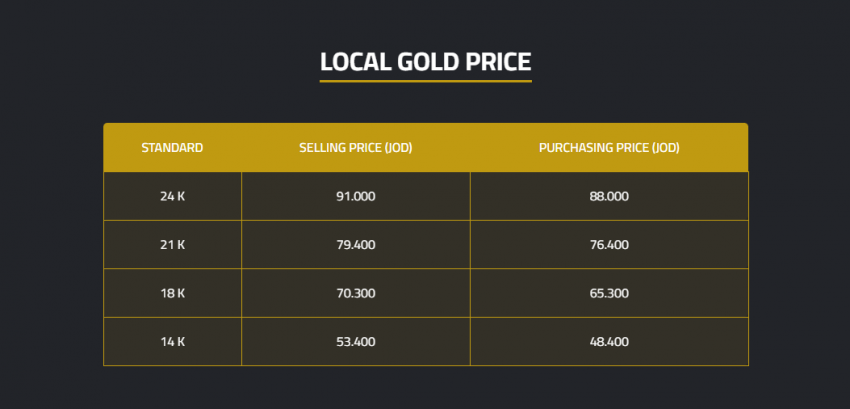Select the 14 K standard cell
The image size is (850, 409).
point(172,342)
